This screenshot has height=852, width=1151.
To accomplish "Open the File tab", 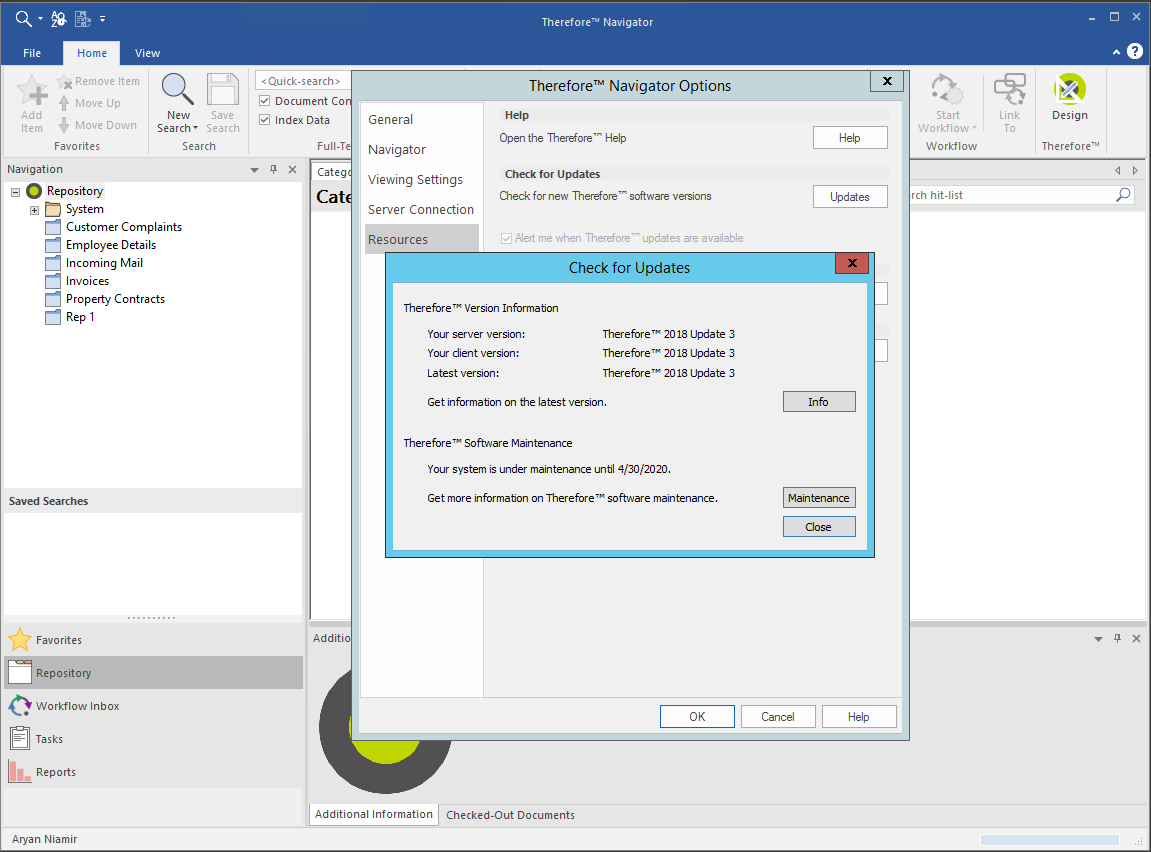I will [32, 53].
